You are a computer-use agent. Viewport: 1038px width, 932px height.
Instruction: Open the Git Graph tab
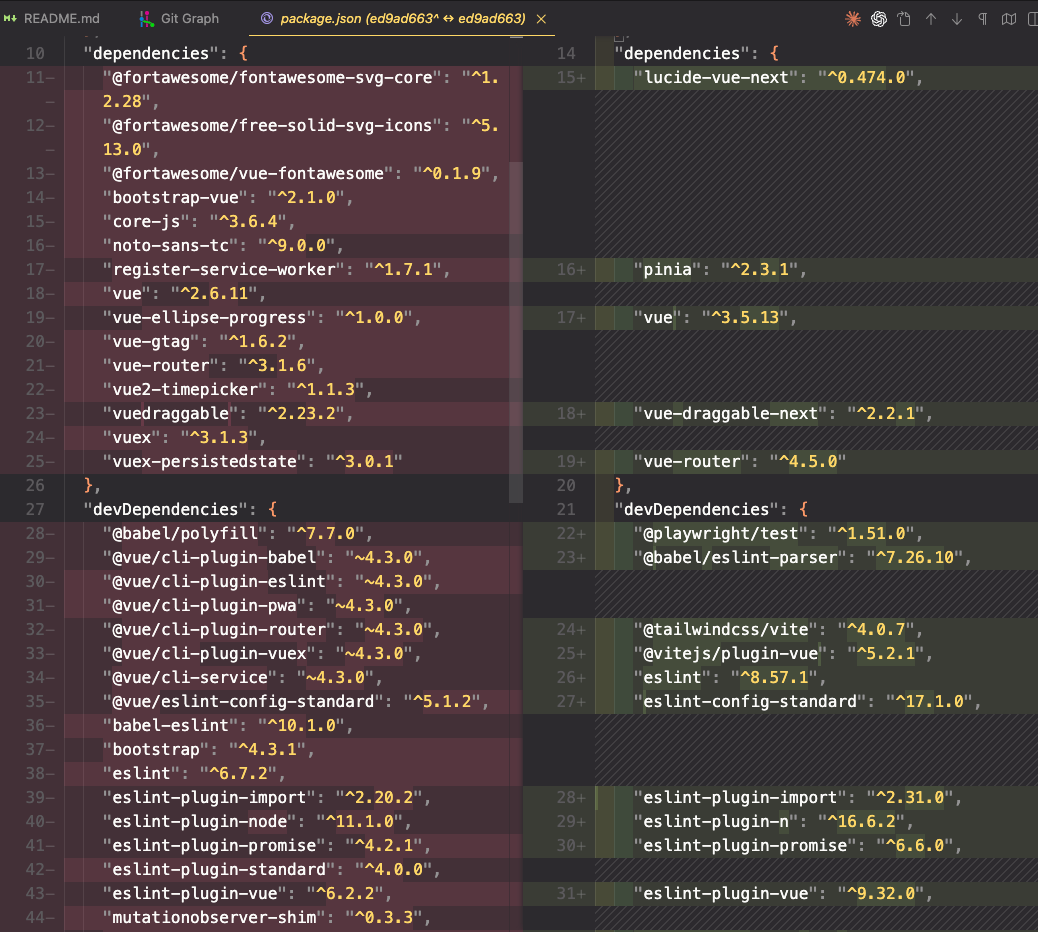(189, 19)
